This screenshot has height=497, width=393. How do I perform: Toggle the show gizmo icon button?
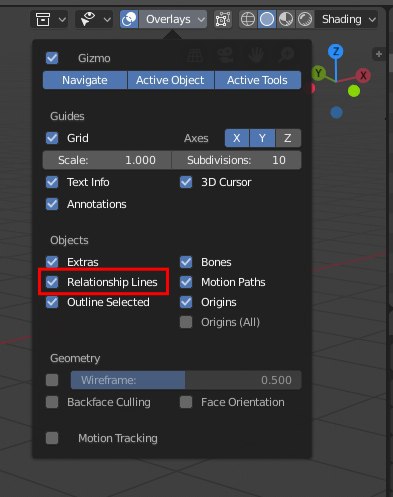pos(129,19)
